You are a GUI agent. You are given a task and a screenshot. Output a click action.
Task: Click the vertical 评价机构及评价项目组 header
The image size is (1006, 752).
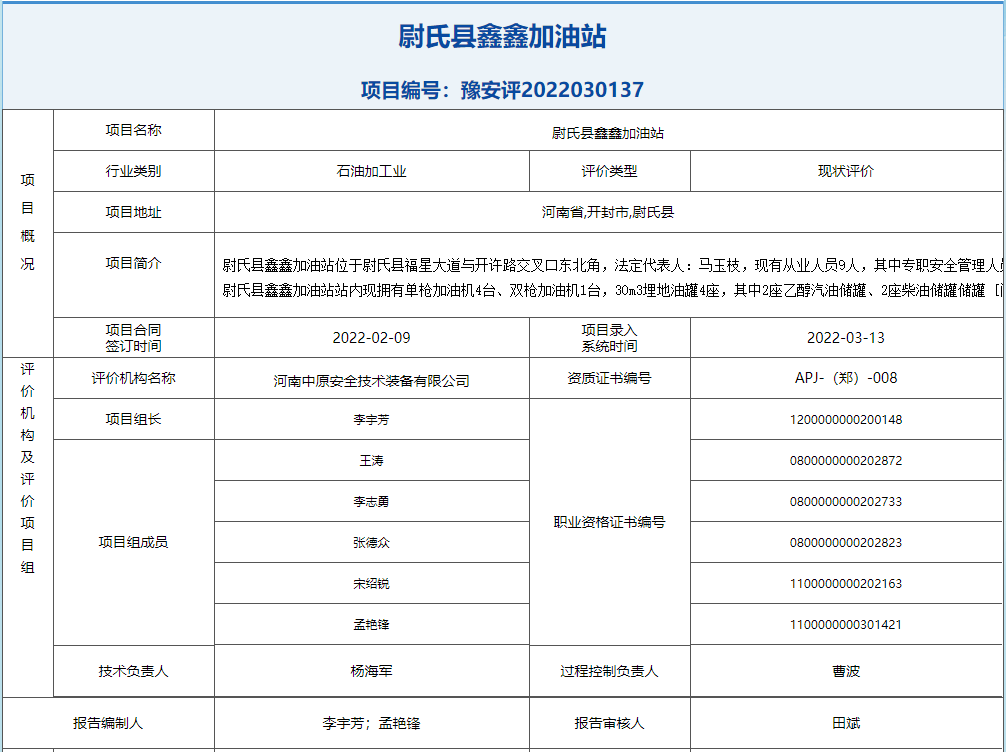click(x=28, y=468)
